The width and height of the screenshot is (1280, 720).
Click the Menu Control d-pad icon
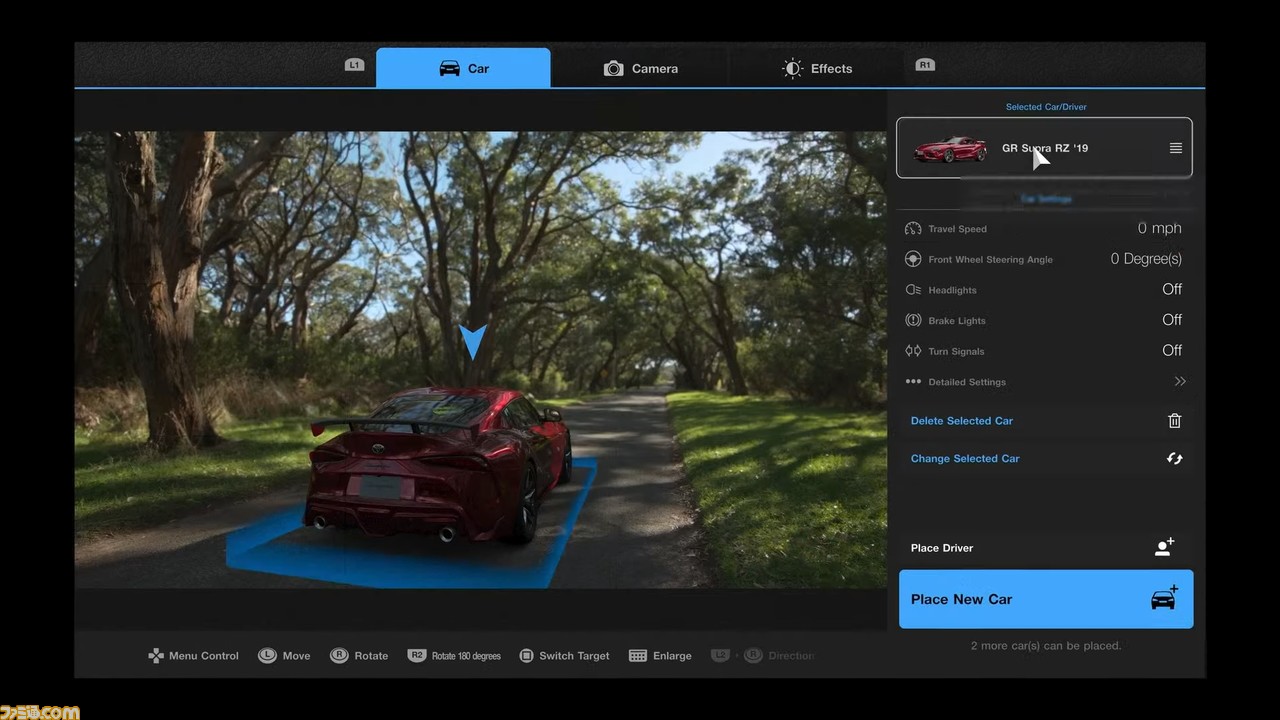[156, 656]
